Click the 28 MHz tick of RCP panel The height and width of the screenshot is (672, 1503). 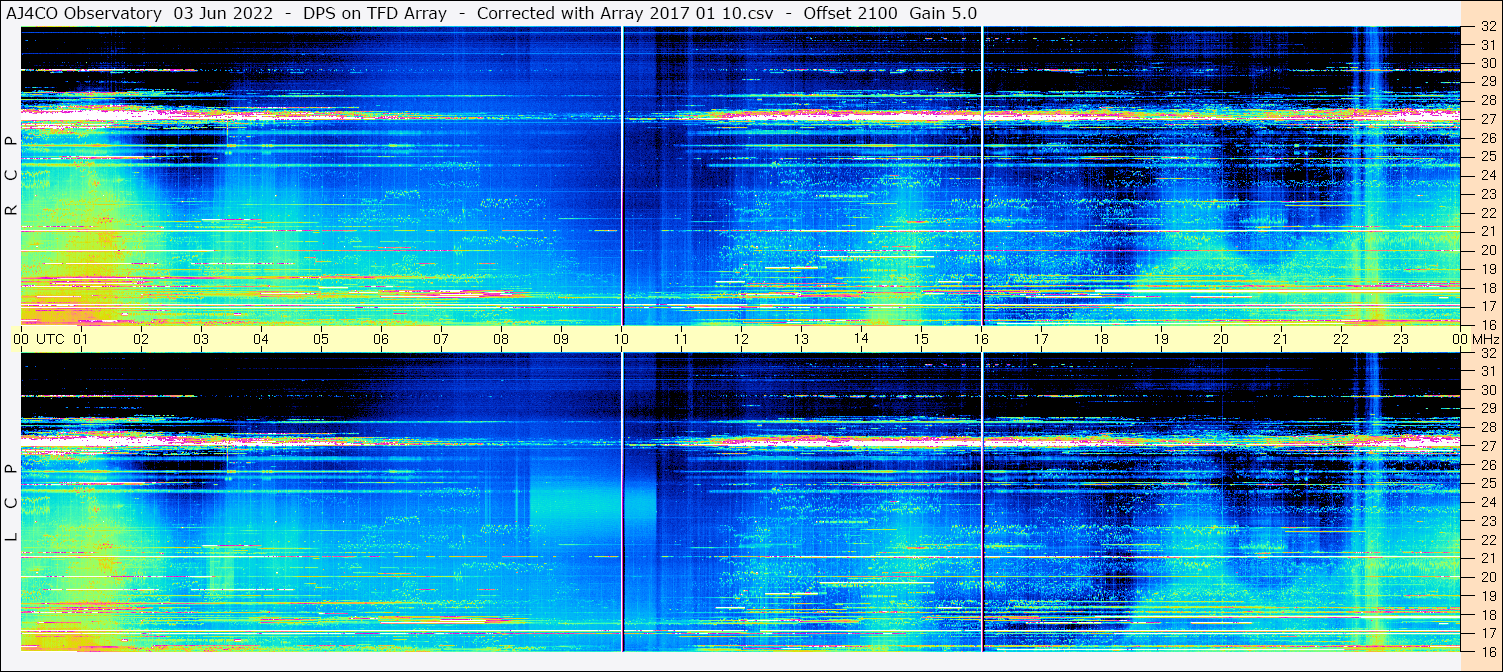point(1487,100)
